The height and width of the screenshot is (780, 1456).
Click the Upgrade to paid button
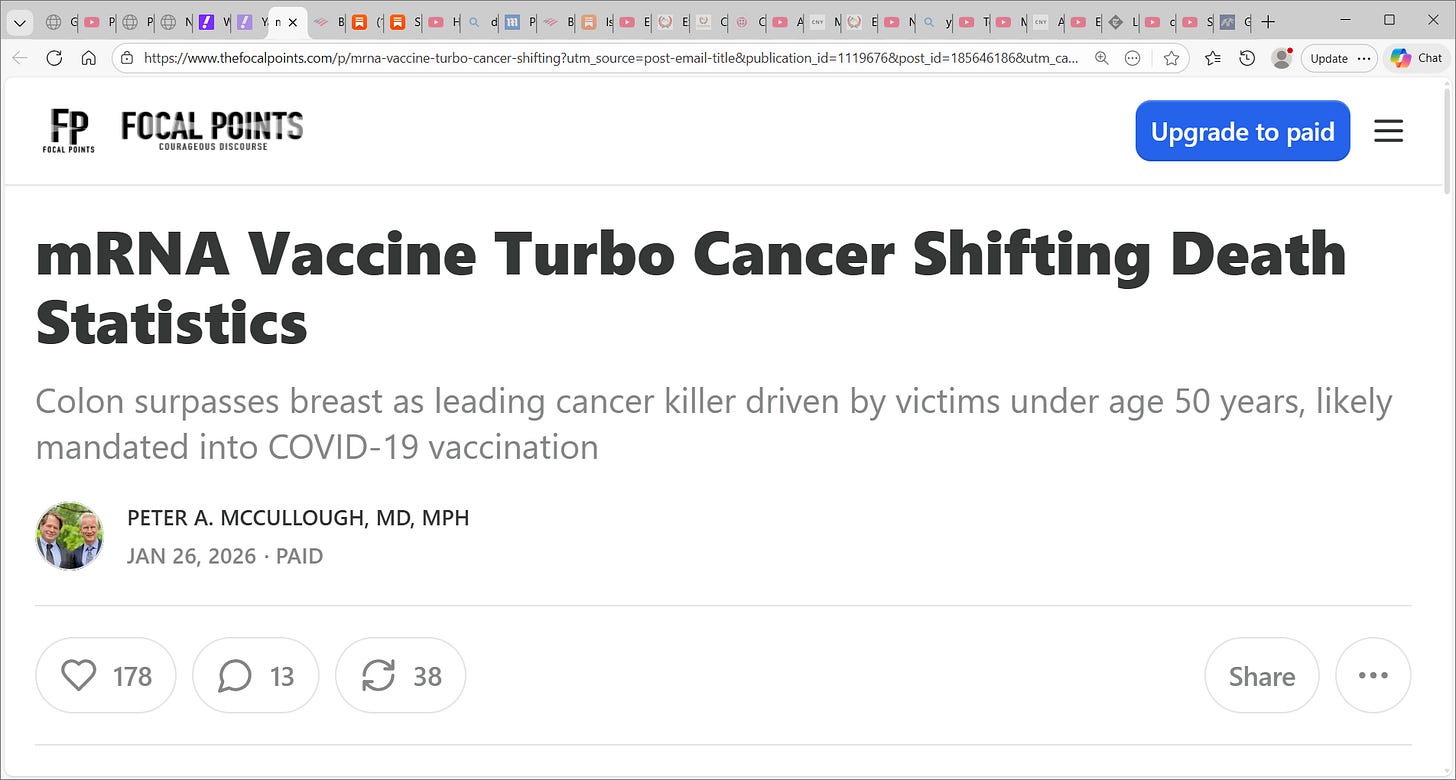point(1243,131)
